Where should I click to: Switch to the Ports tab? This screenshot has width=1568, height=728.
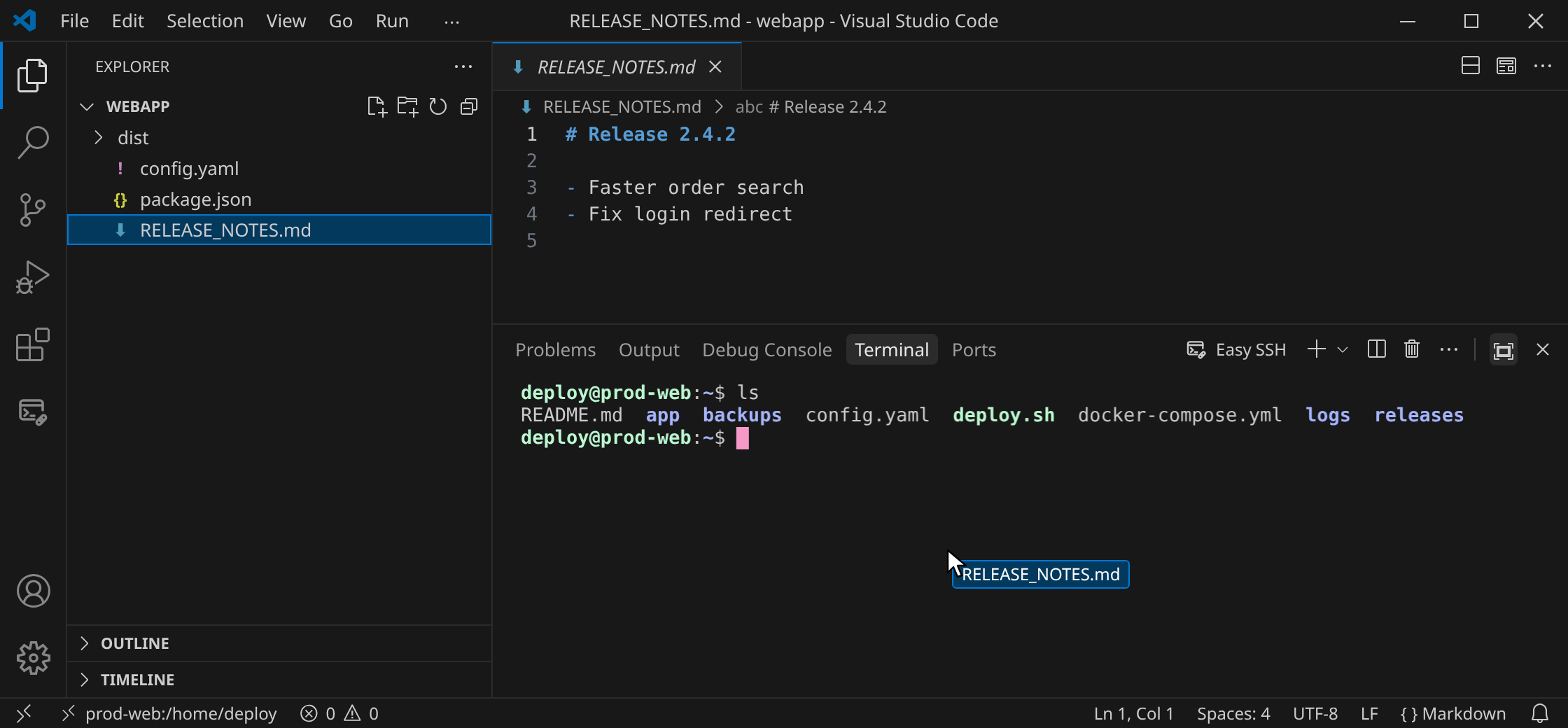coord(974,349)
